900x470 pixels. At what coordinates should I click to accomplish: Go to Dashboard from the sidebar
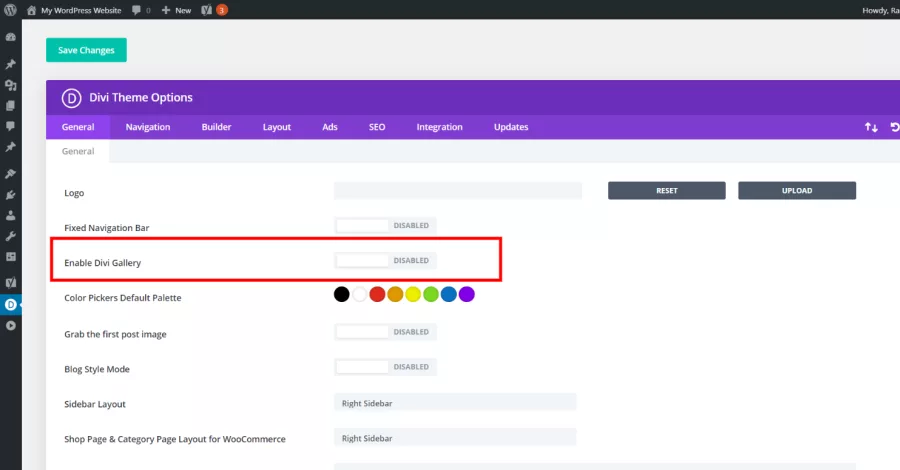10,37
